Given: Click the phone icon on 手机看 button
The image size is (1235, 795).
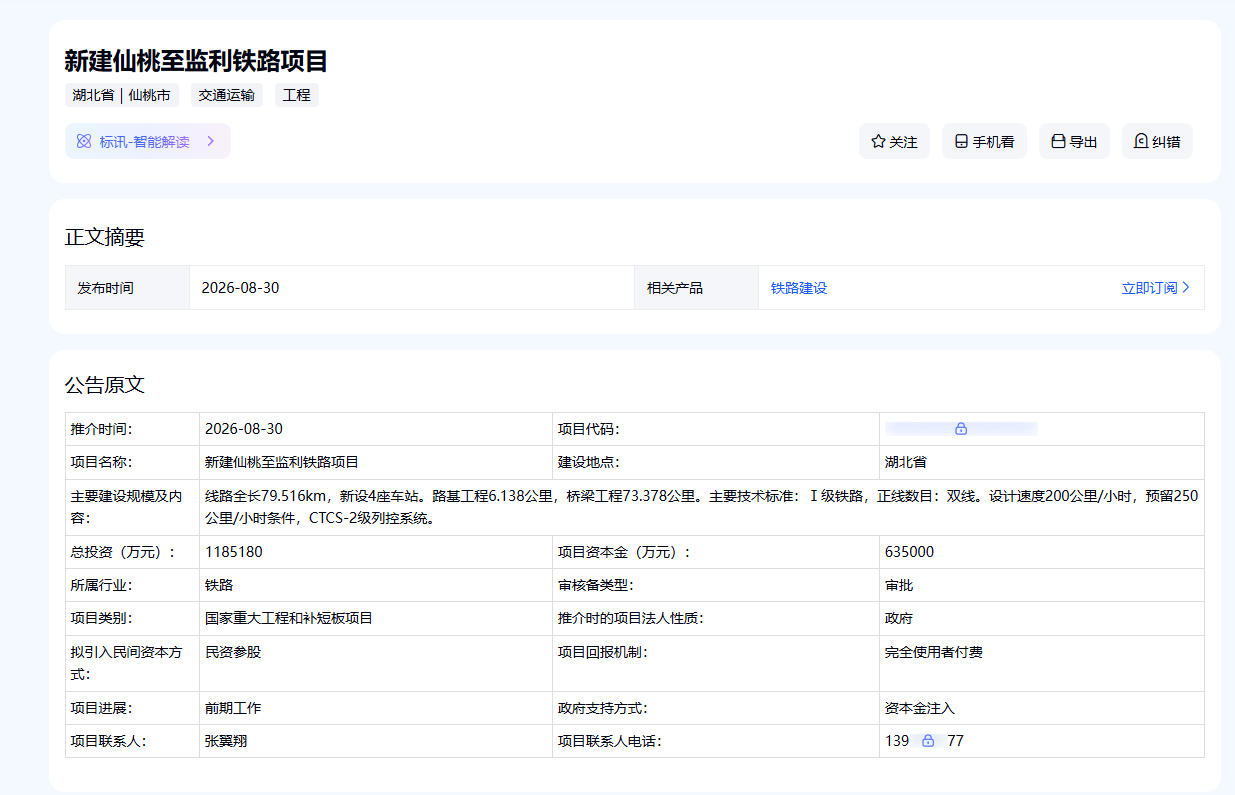Looking at the screenshot, I should point(961,142).
